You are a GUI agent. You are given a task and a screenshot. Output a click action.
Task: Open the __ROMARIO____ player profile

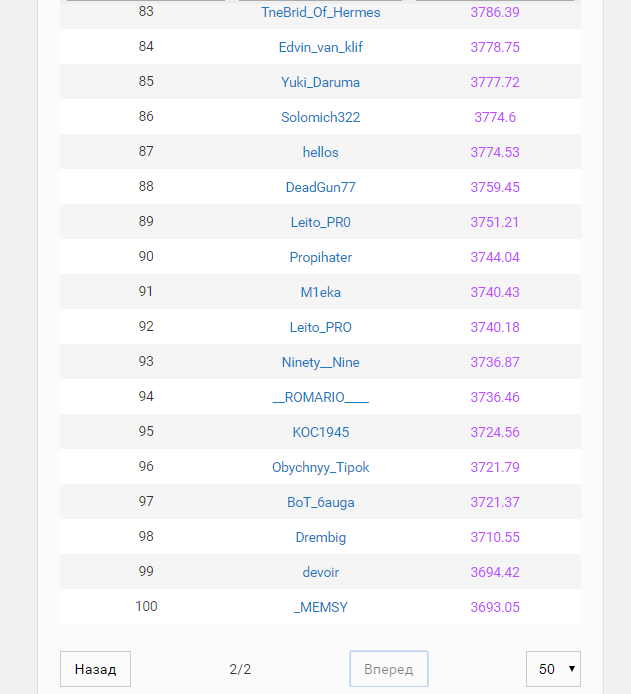pyautogui.click(x=320, y=397)
